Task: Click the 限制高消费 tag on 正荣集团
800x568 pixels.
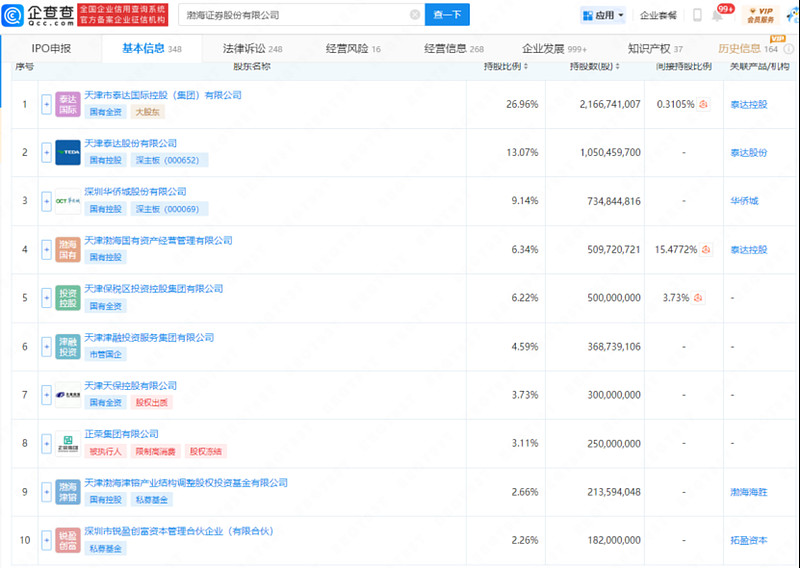Action: tap(156, 451)
